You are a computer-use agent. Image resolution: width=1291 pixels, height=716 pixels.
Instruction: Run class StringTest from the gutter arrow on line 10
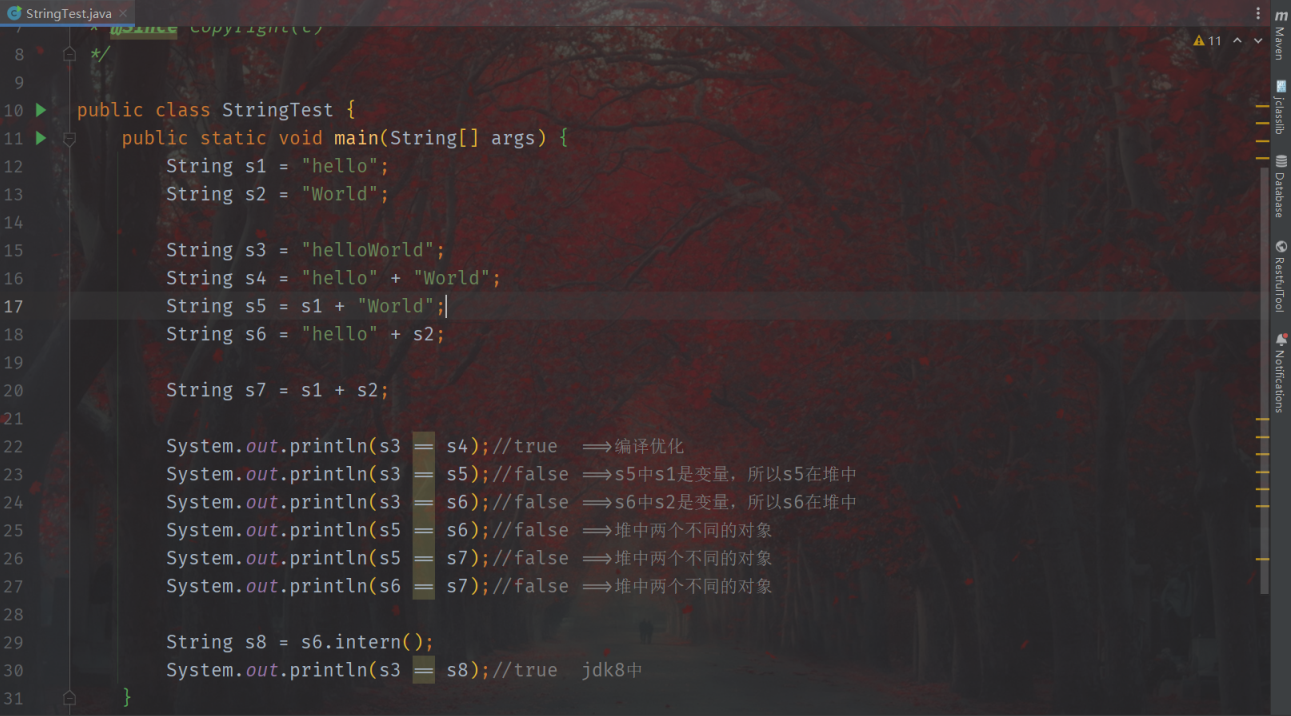pos(41,110)
